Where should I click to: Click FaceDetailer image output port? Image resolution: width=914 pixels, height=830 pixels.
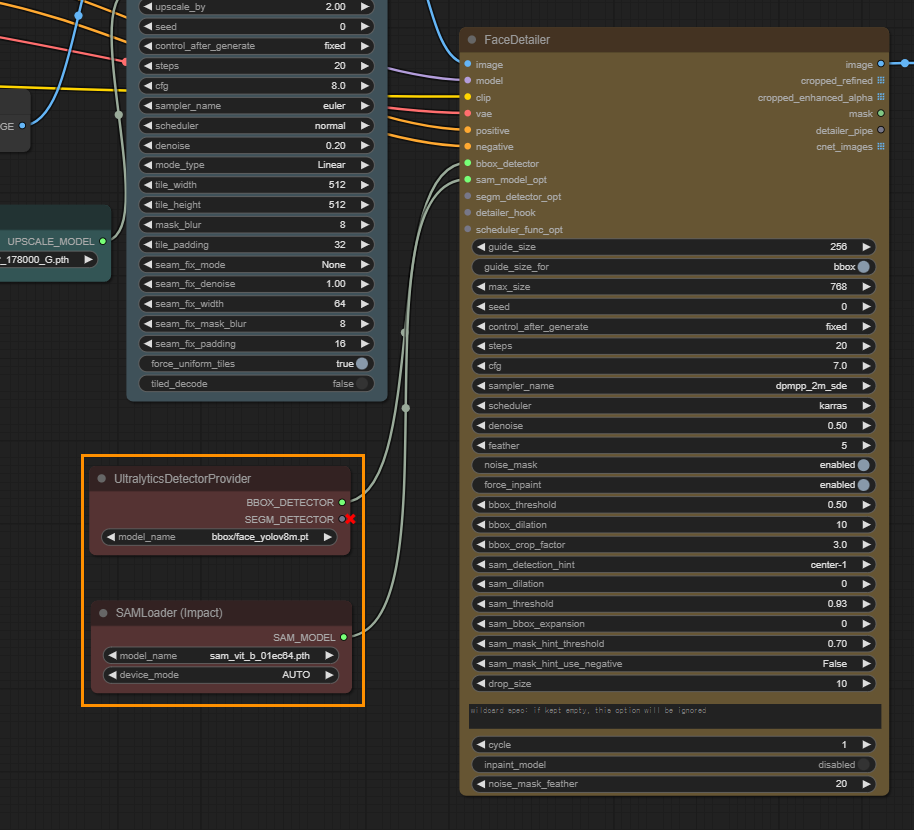tap(881, 64)
